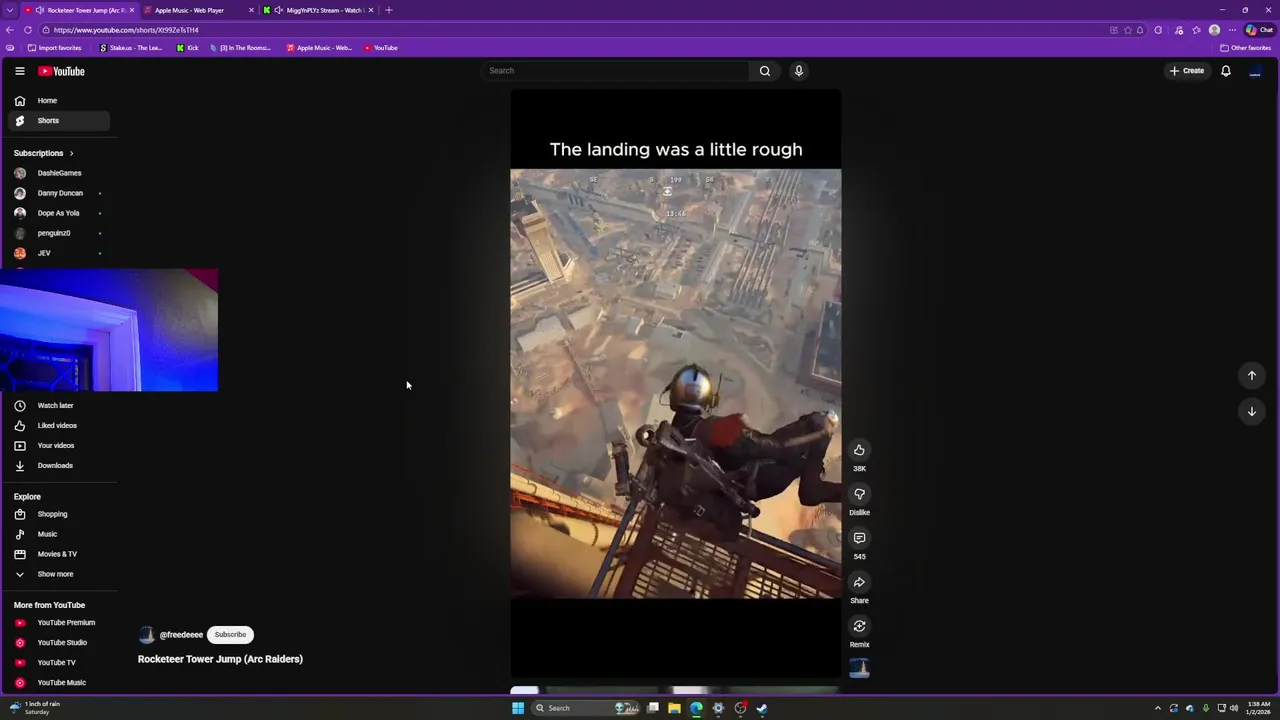Expand the Subscriptions section
Image resolution: width=1280 pixels, height=720 pixels.
(x=44, y=153)
